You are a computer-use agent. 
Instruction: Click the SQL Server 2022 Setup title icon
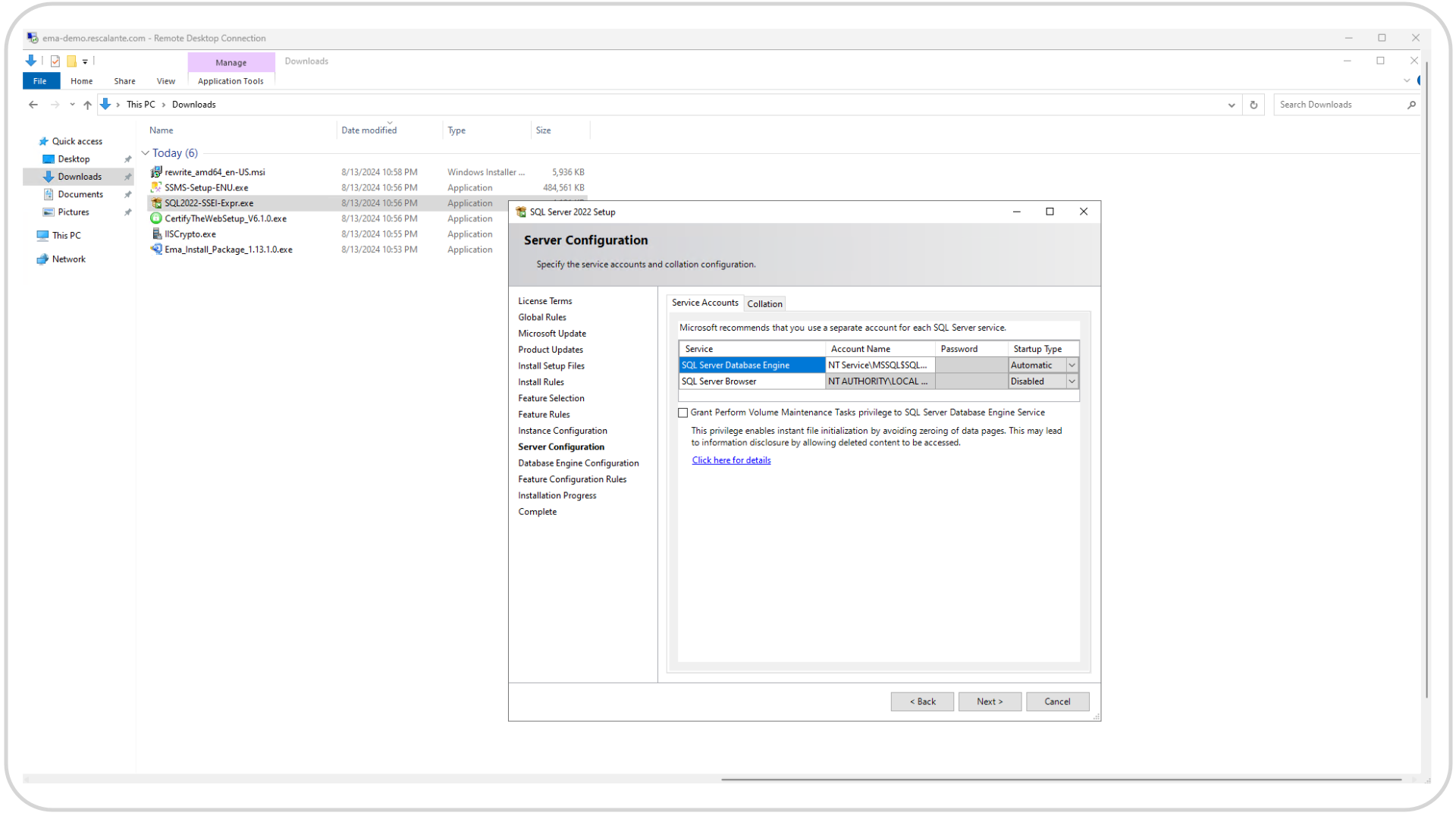(521, 212)
